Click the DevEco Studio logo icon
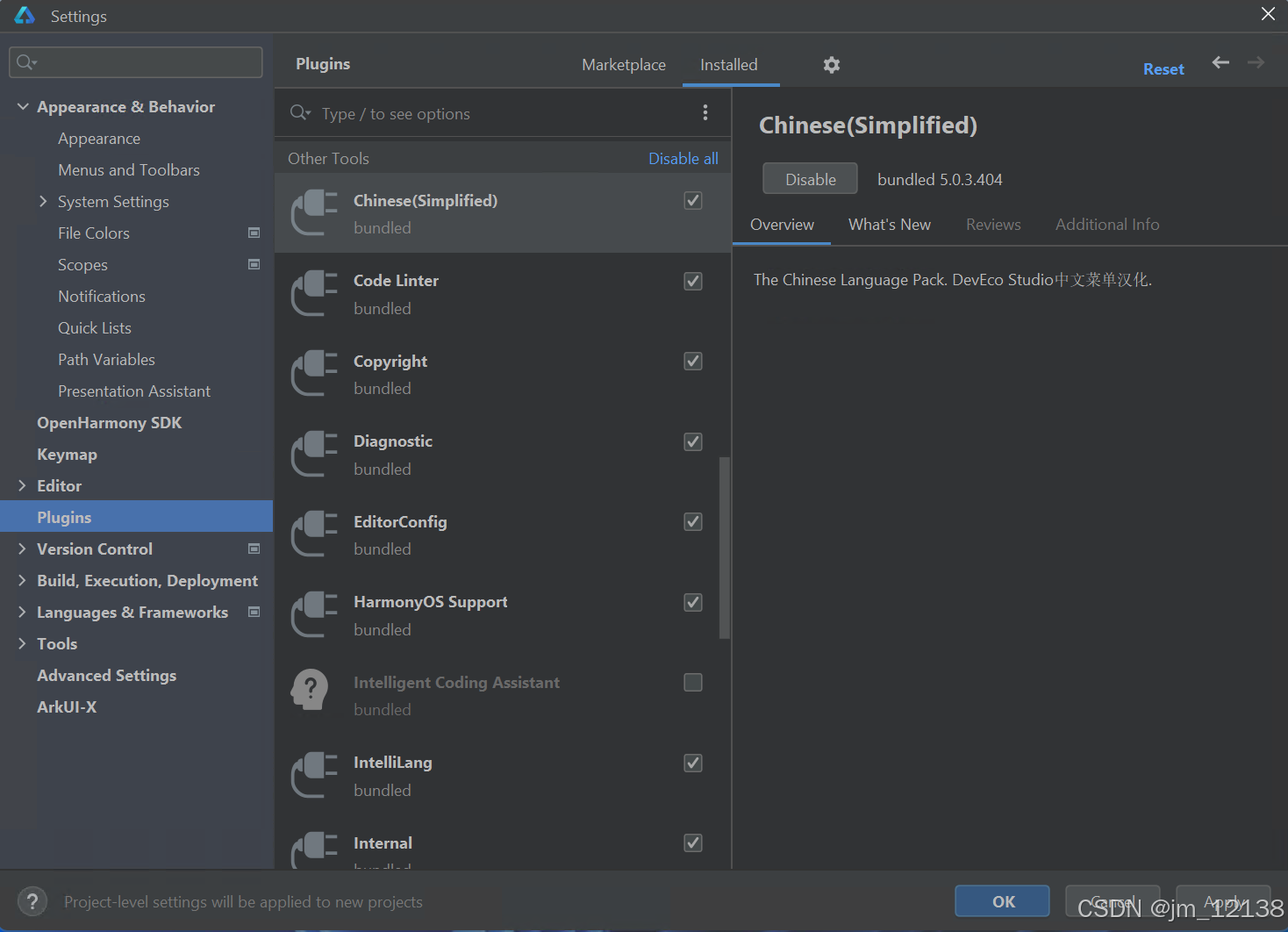Viewport: 1288px width, 932px height. coord(25,16)
